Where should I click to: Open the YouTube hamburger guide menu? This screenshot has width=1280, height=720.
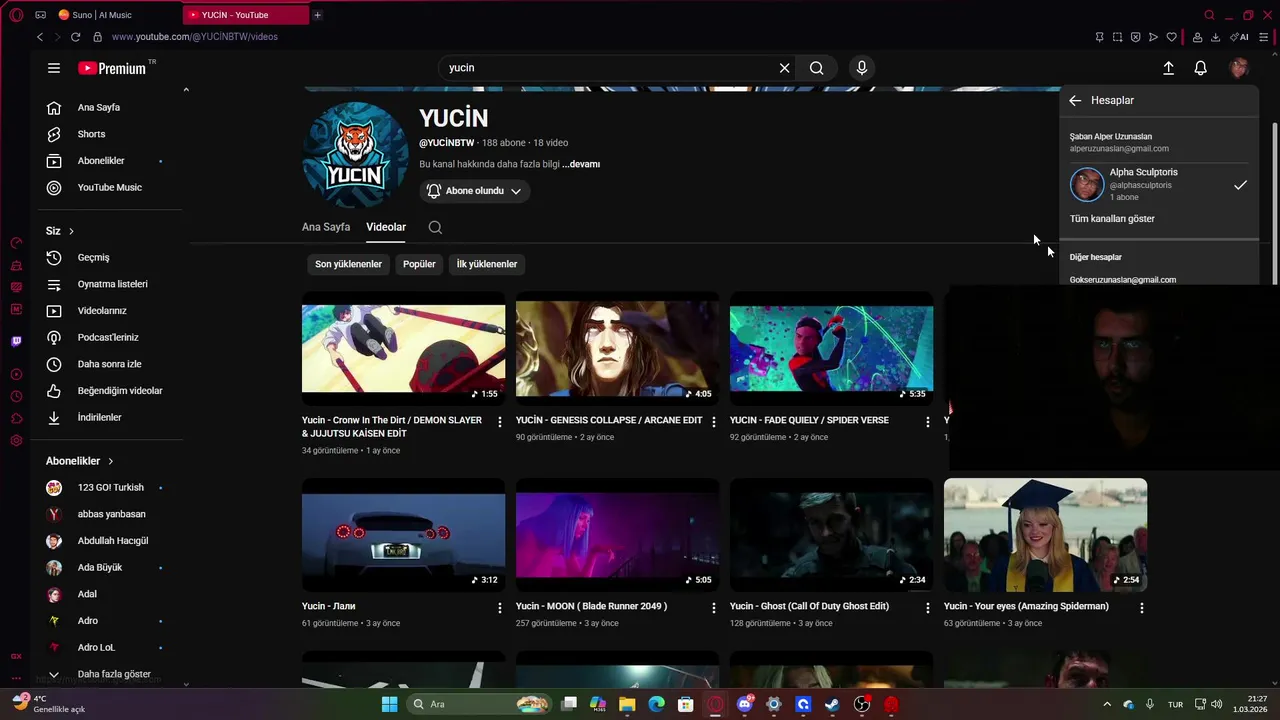point(54,68)
